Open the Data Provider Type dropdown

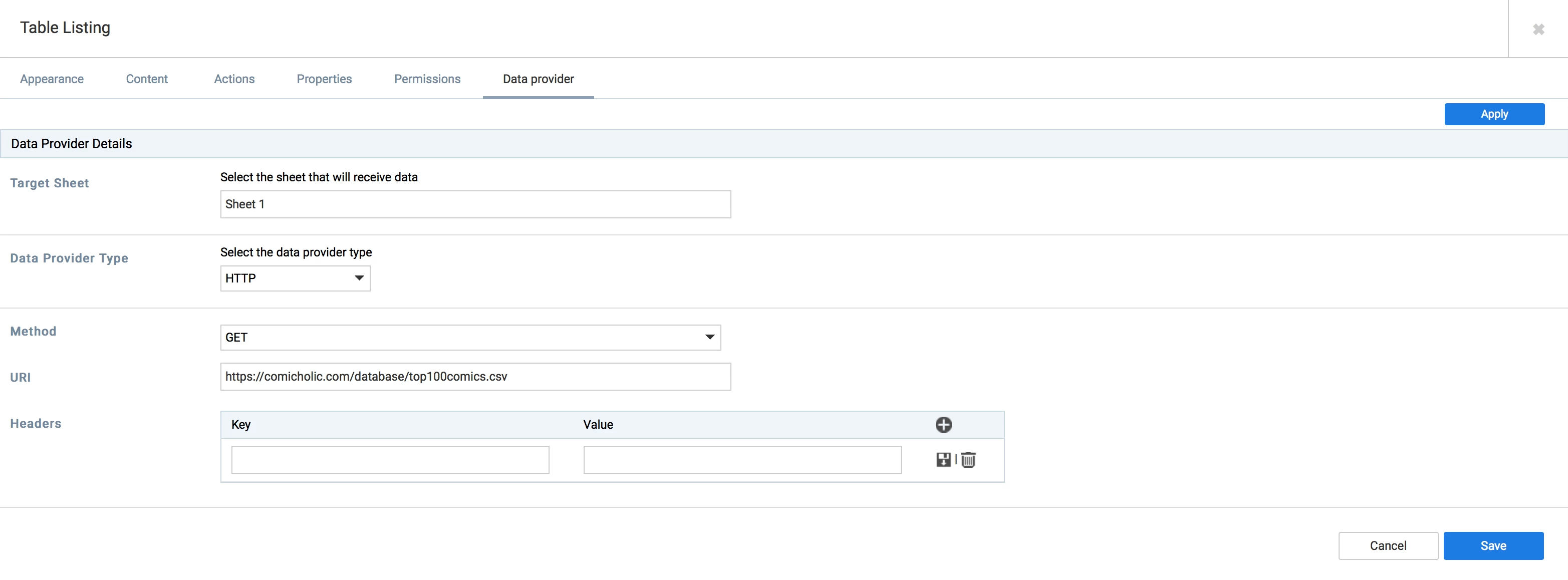pyautogui.click(x=295, y=278)
